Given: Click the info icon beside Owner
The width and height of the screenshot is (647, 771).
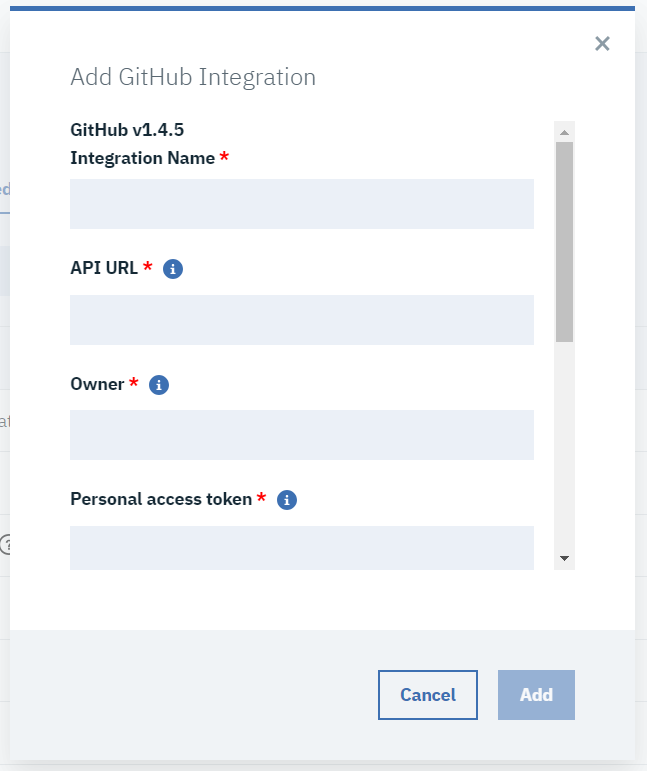Looking at the screenshot, I should [x=159, y=385].
